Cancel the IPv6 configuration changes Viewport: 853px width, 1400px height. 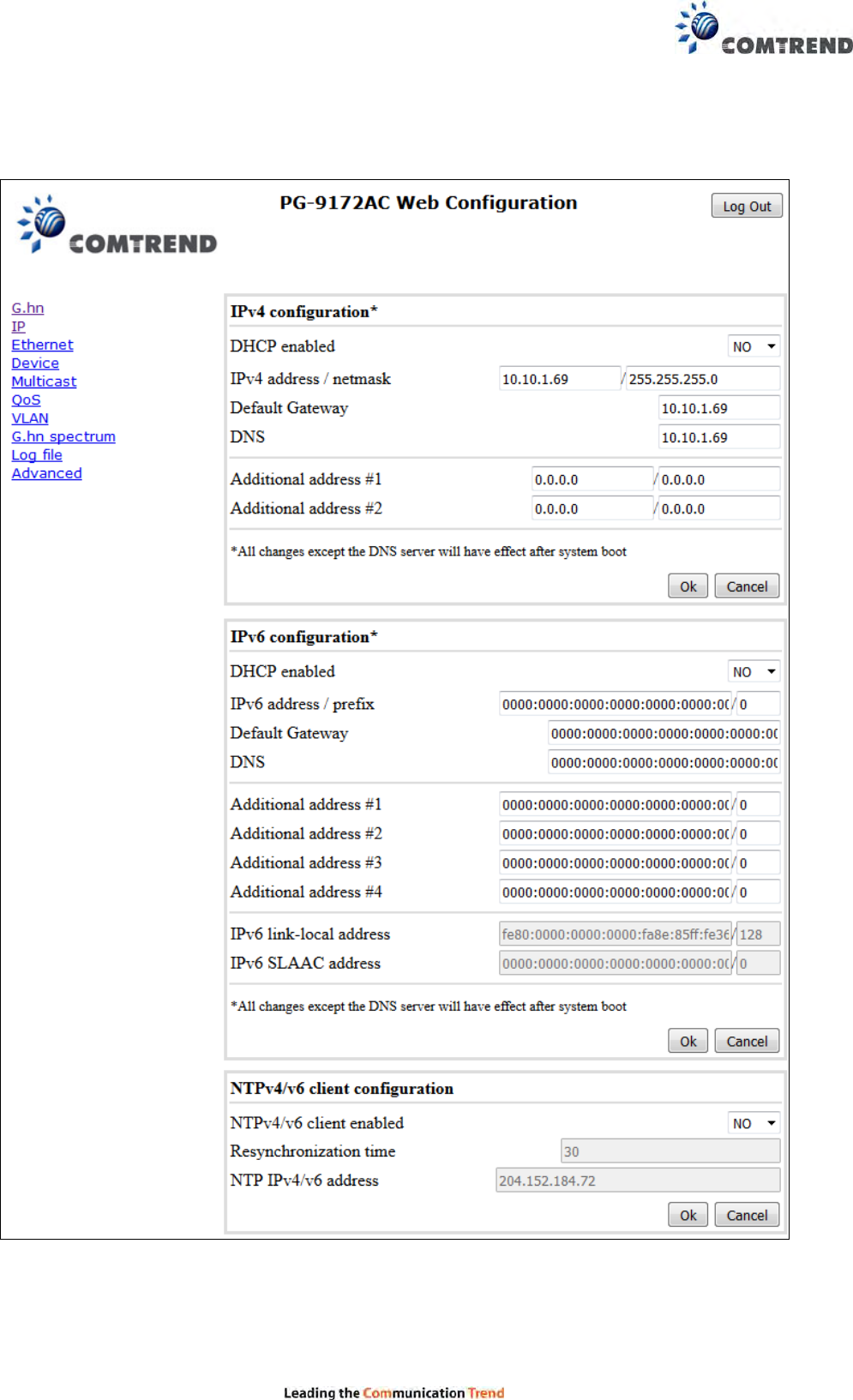point(747,1041)
